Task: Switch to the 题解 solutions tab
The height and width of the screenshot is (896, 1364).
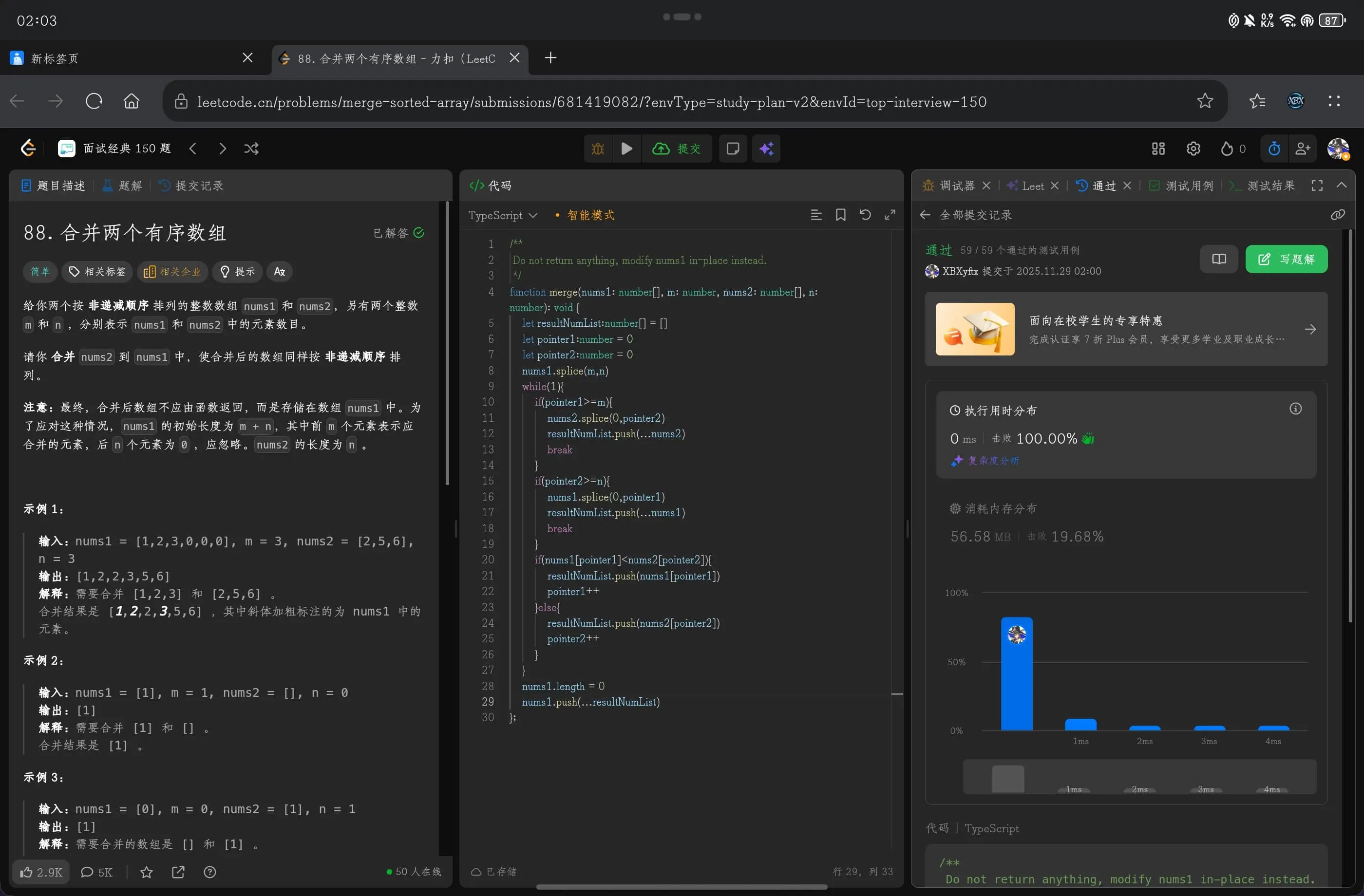Action: [x=123, y=186]
